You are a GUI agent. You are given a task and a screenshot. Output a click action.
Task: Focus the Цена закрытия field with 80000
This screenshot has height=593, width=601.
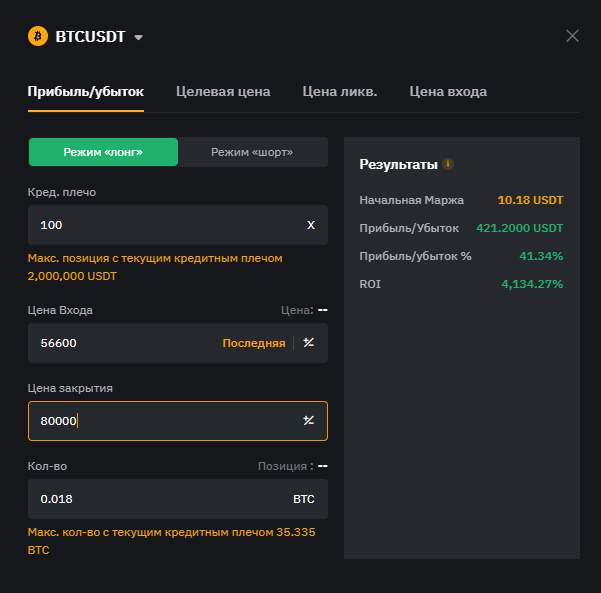[x=178, y=421]
